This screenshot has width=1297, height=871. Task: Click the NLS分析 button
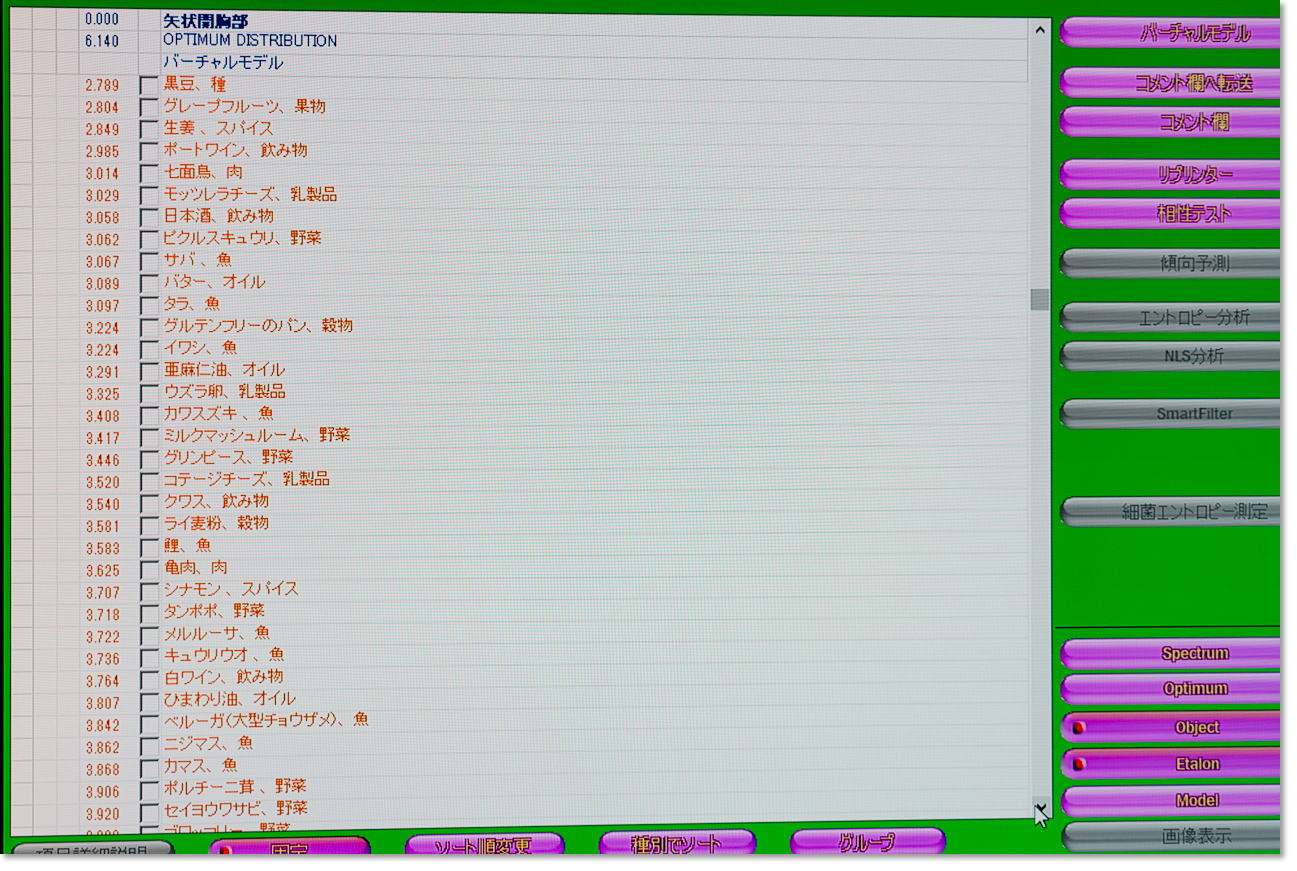coord(1171,356)
